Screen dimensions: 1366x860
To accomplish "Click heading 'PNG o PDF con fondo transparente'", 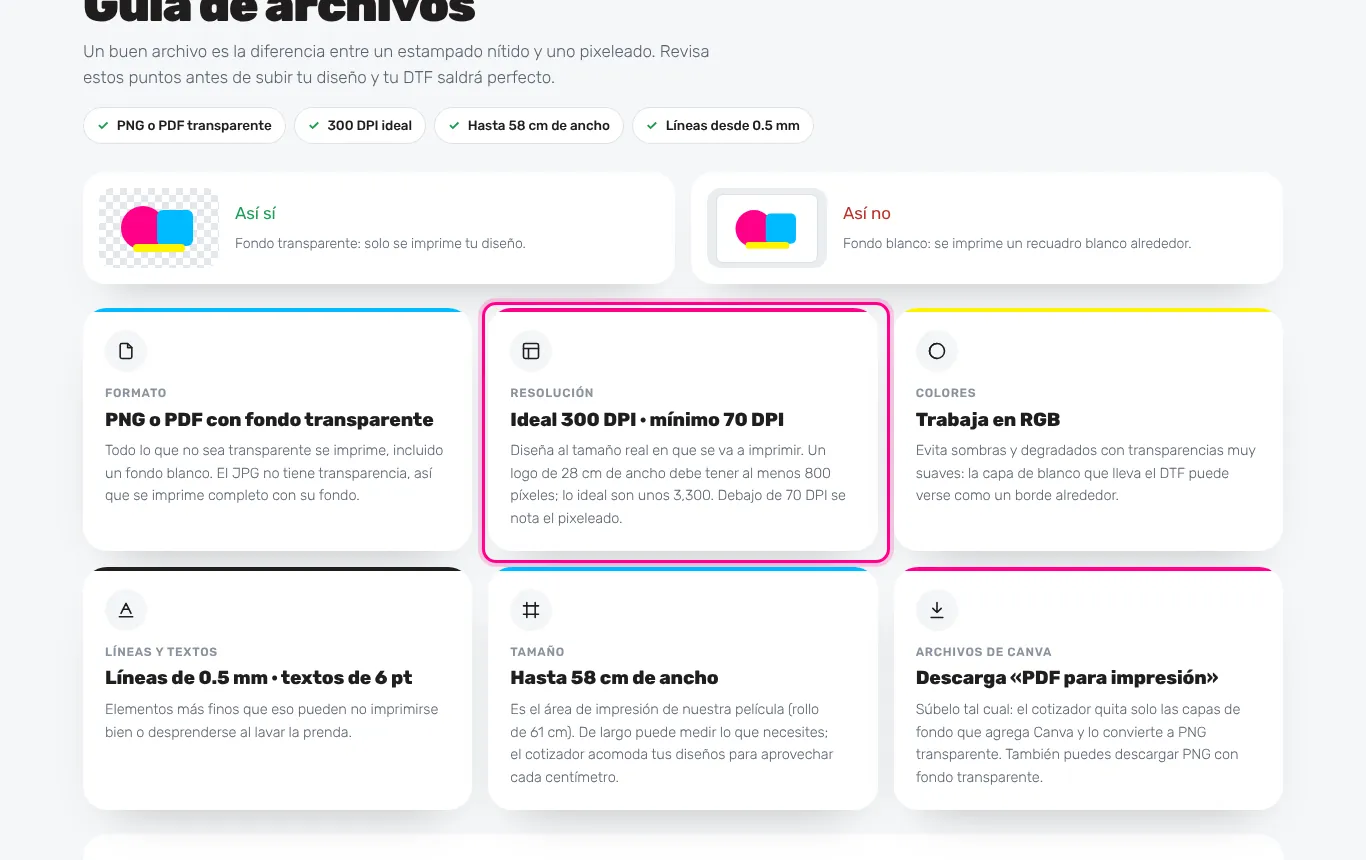I will 269,420.
